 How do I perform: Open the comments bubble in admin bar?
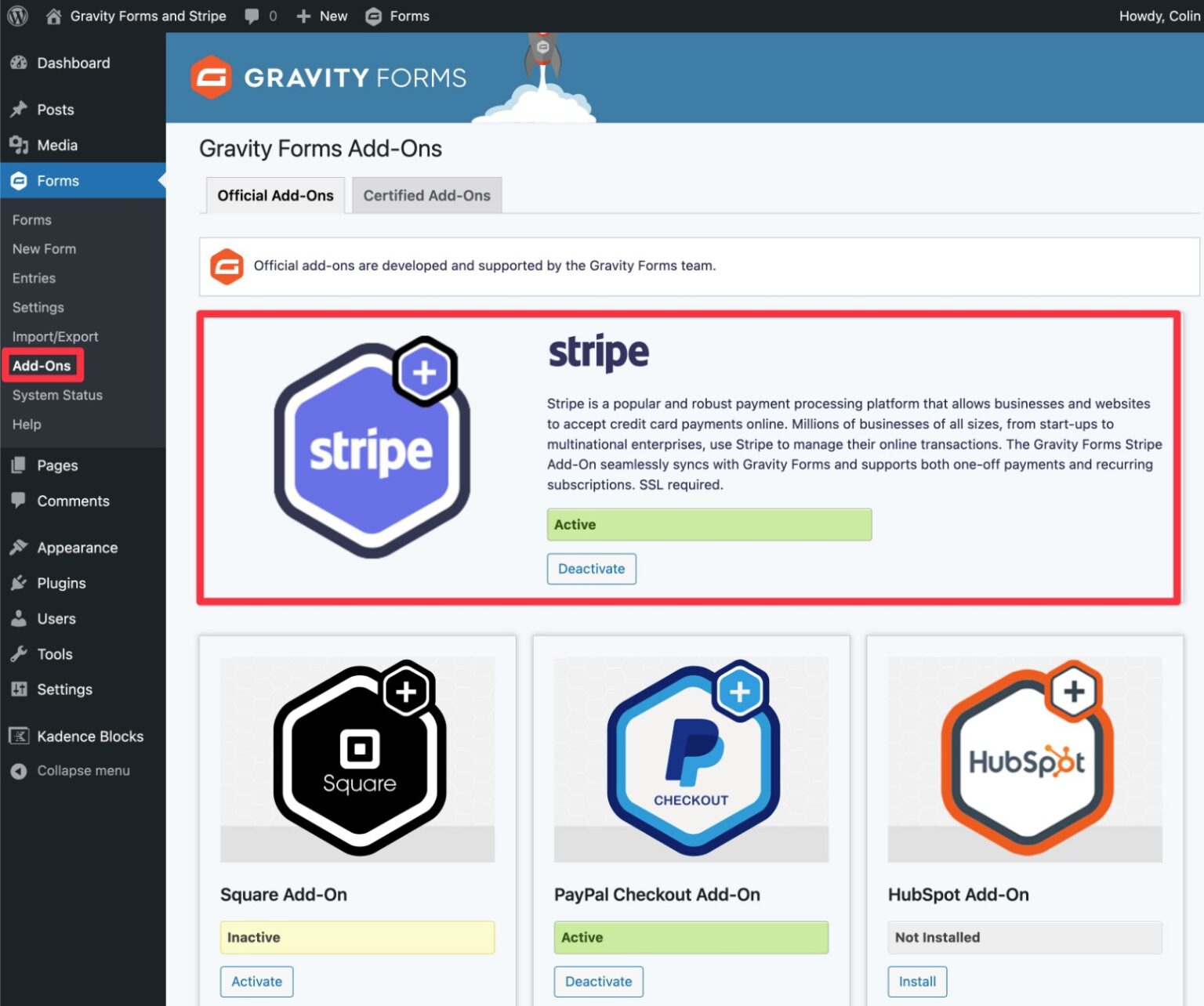coord(252,16)
